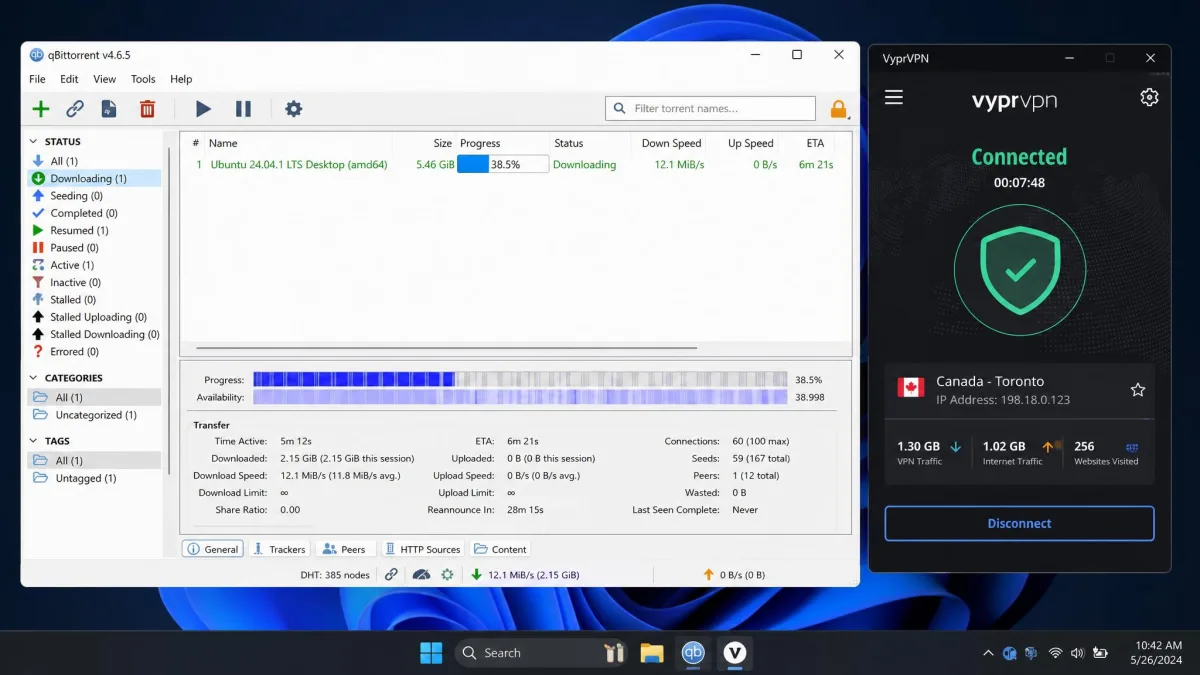Click the connection status link icon in status bar
Screen dimensions: 1200x675
coord(391,575)
